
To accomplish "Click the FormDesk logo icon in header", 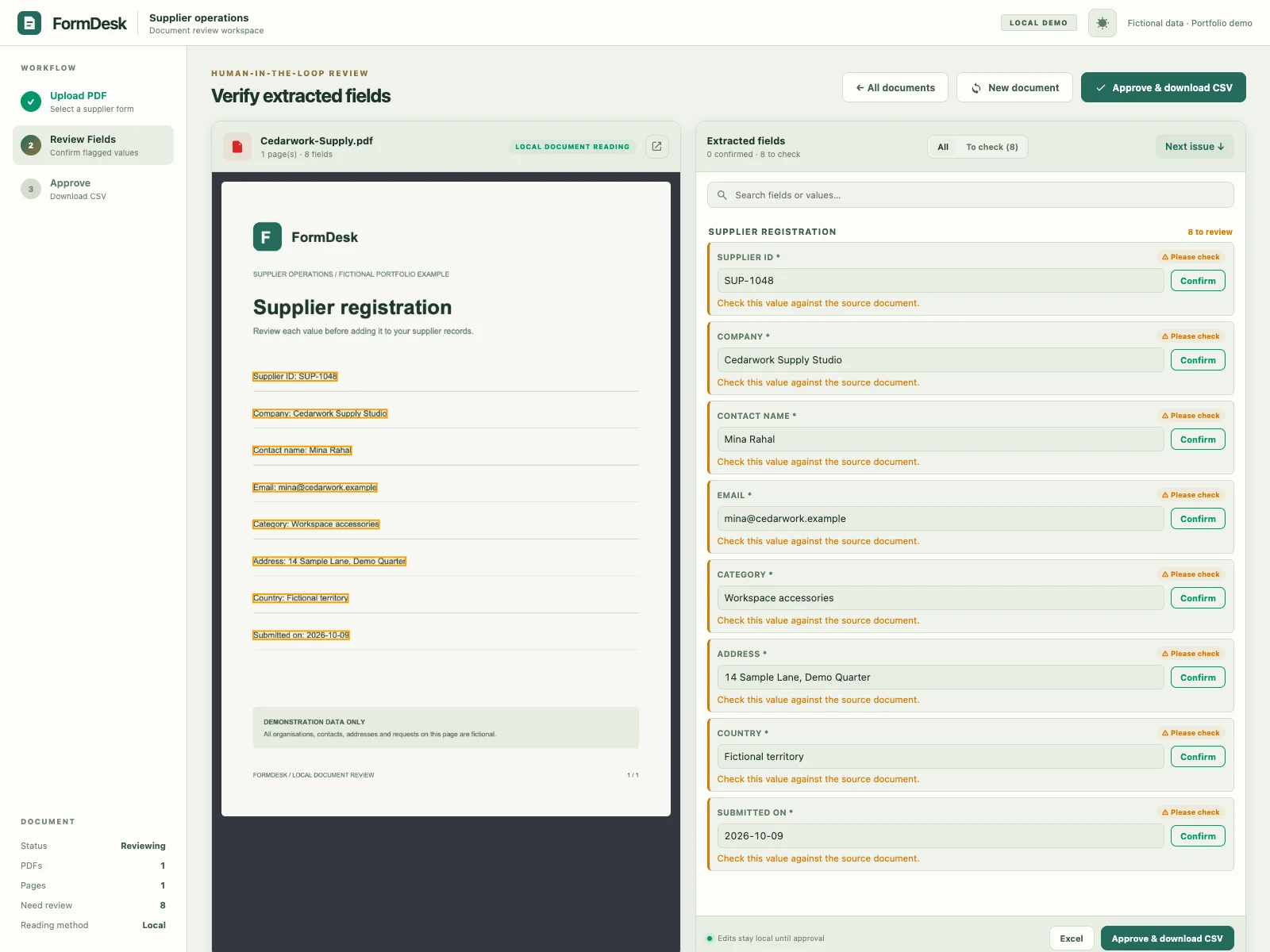I will pyautogui.click(x=29, y=23).
